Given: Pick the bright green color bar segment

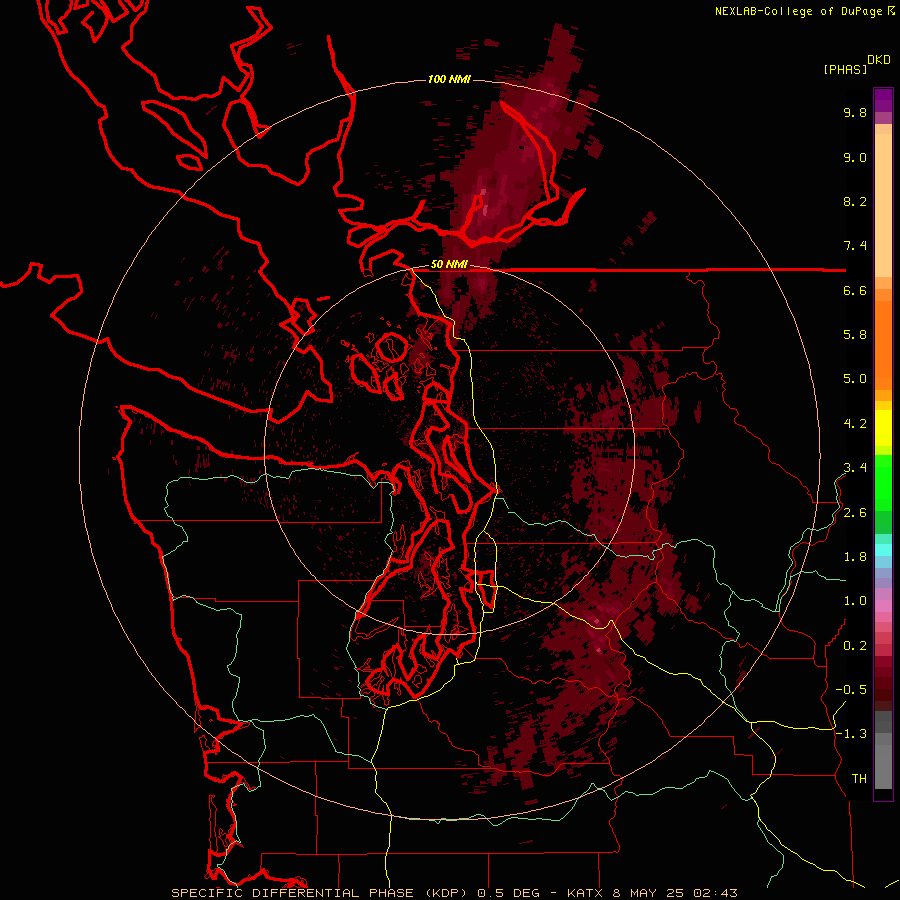Looking at the screenshot, I should [883, 482].
